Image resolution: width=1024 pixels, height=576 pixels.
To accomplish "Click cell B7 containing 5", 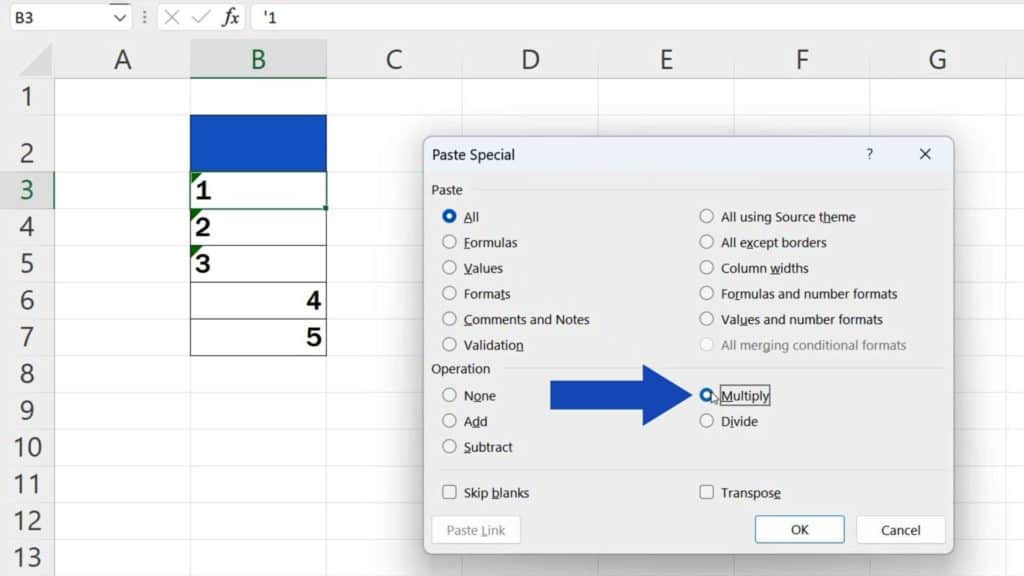I will tap(258, 337).
